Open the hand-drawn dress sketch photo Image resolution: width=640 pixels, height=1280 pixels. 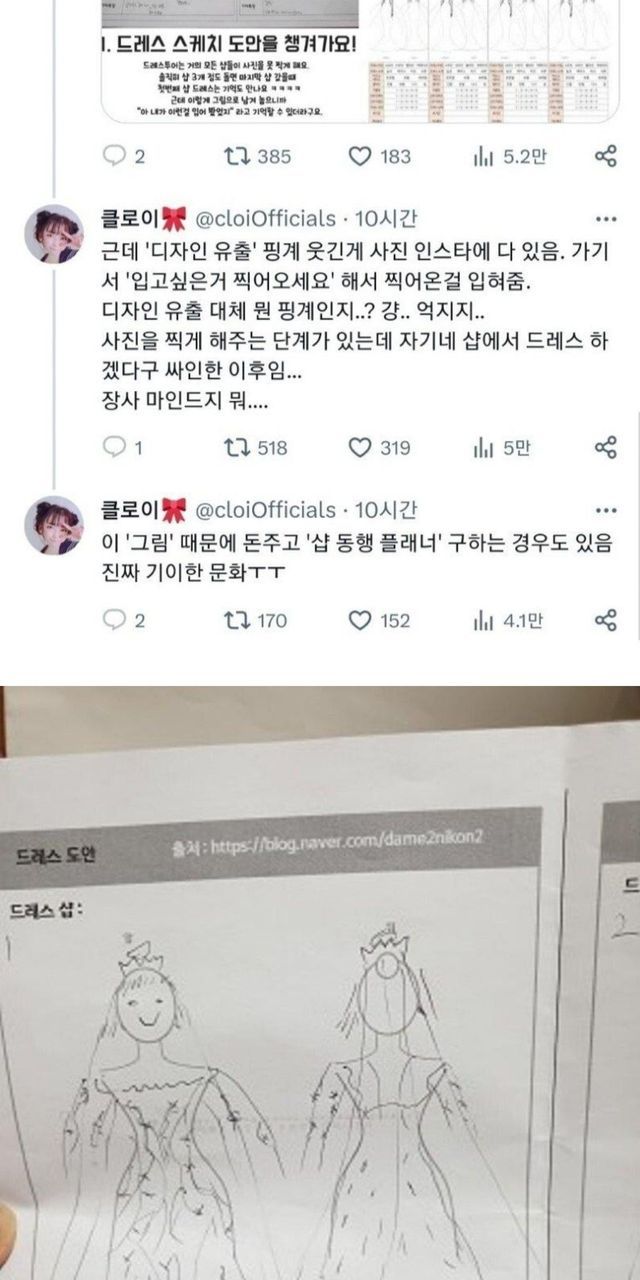320,983
